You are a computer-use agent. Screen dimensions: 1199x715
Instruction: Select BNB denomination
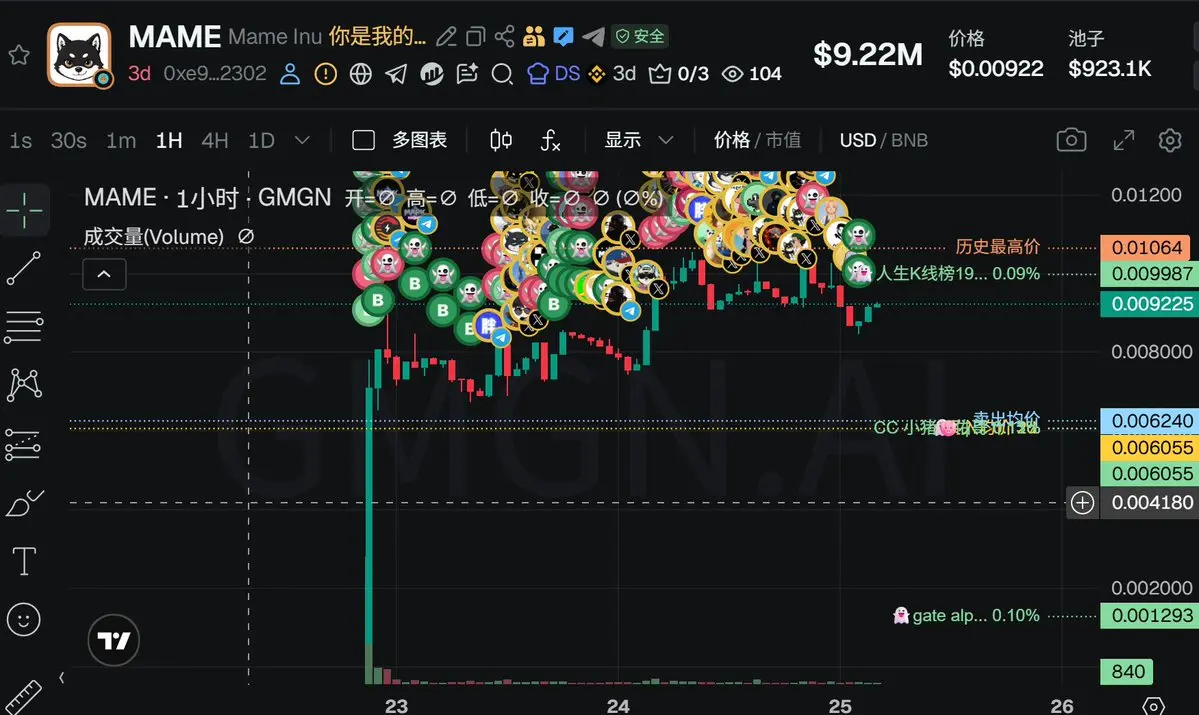(909, 141)
